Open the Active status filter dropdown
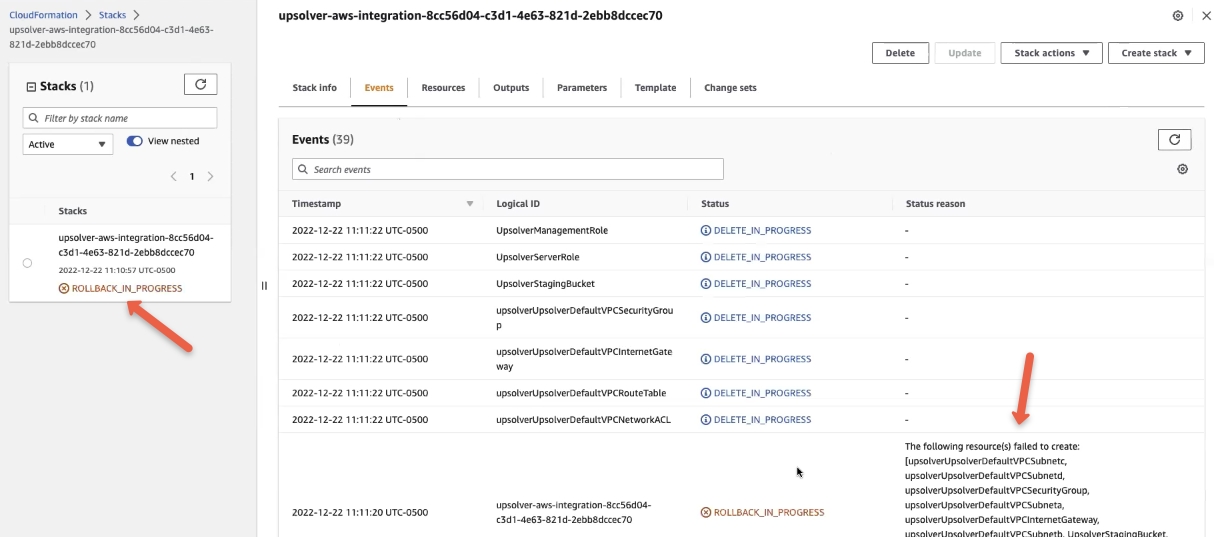 [68, 145]
